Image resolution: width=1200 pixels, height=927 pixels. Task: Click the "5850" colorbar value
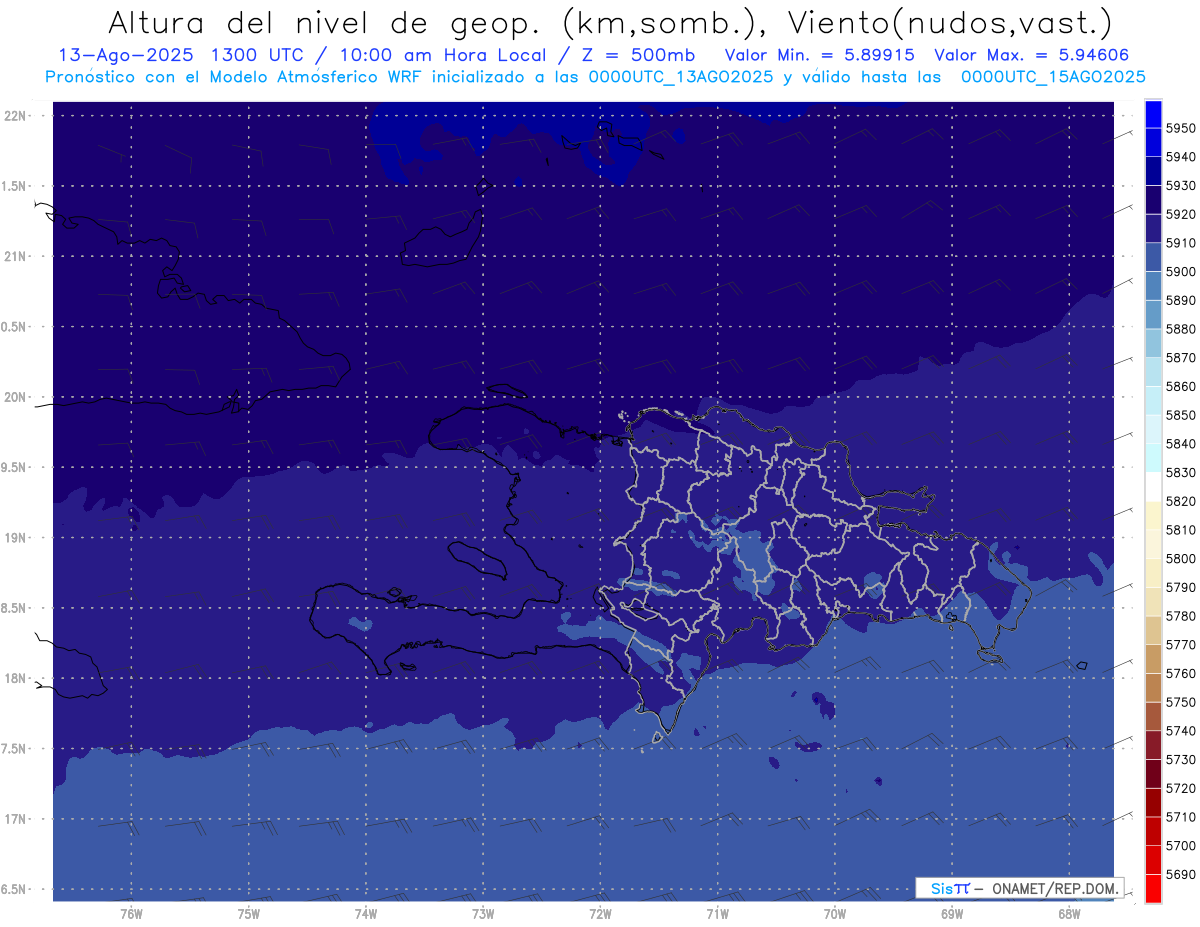point(1181,415)
